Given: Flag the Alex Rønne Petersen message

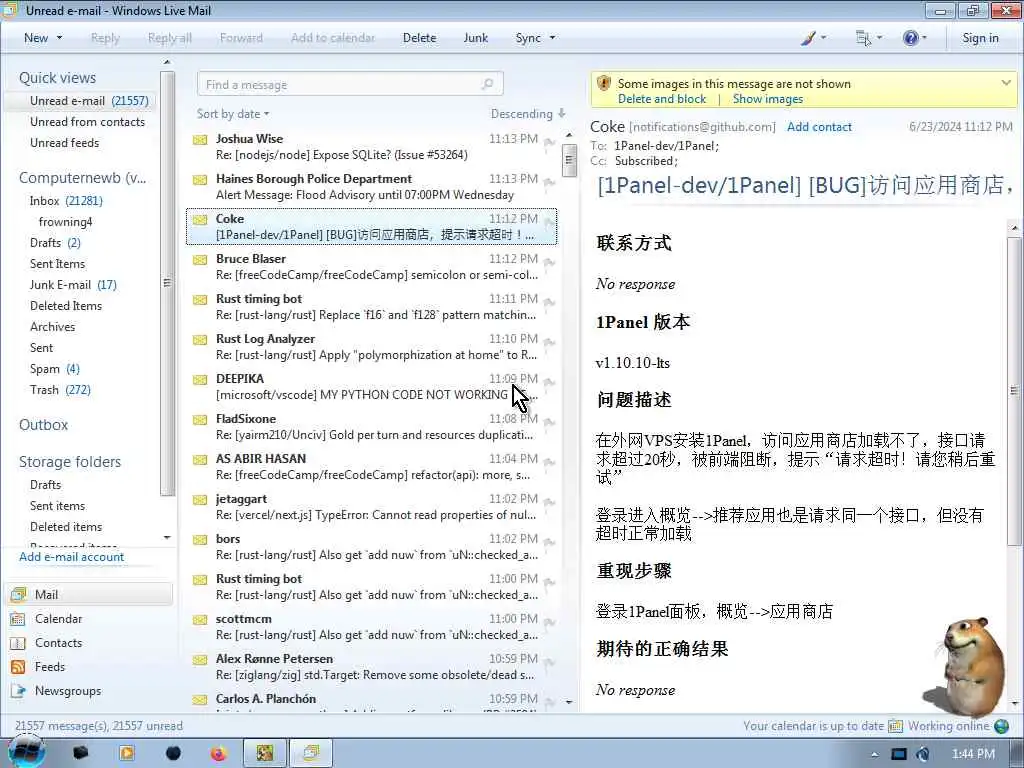Looking at the screenshot, I should point(550,663).
